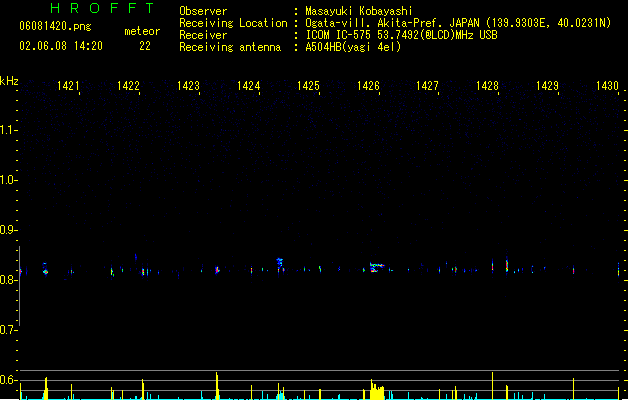Click the 0.8 kHz frequency label

(7, 280)
